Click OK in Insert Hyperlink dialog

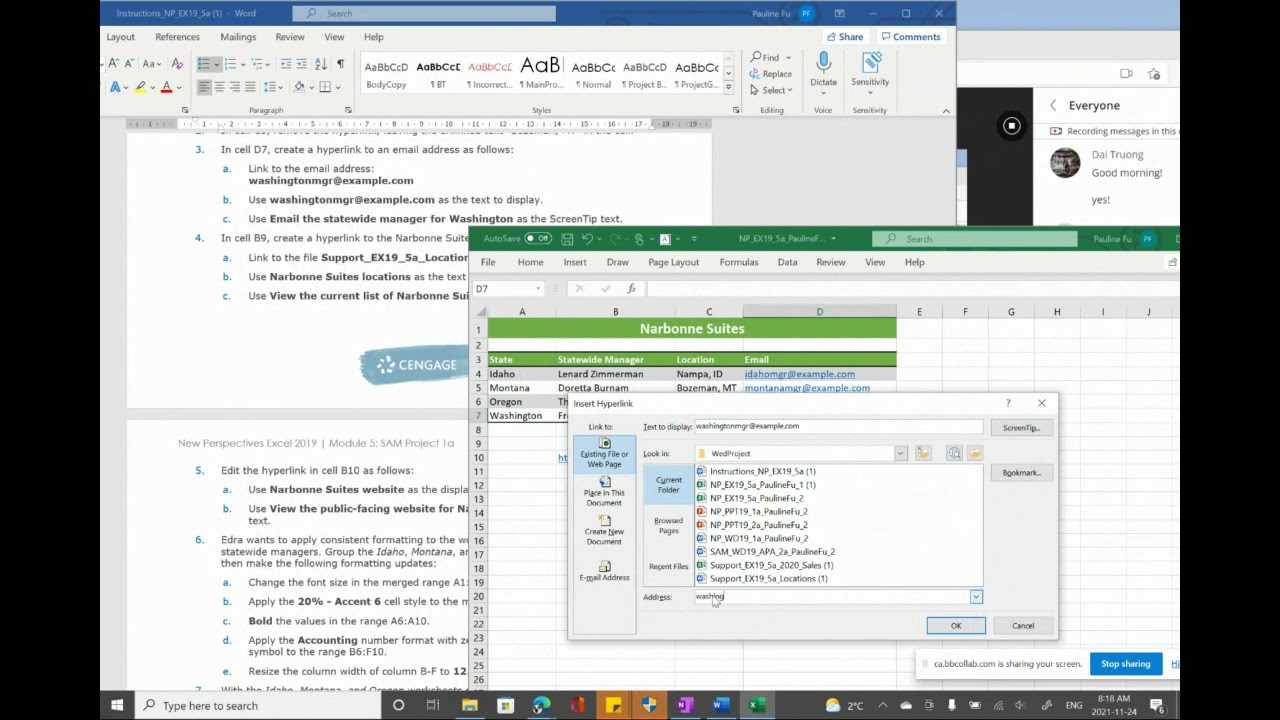click(956, 626)
